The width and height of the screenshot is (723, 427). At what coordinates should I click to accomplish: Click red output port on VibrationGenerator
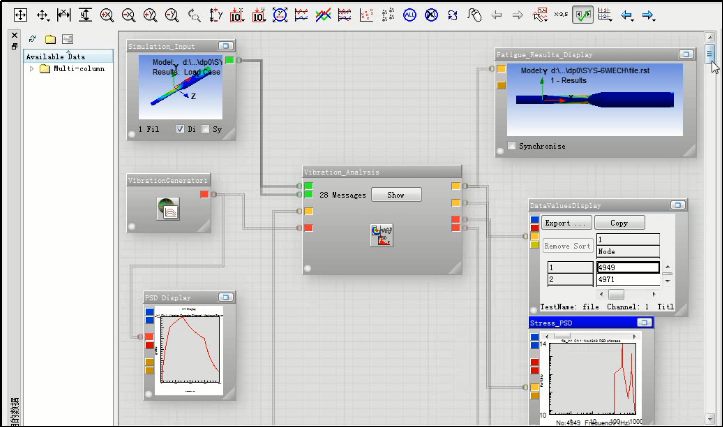(x=204, y=194)
